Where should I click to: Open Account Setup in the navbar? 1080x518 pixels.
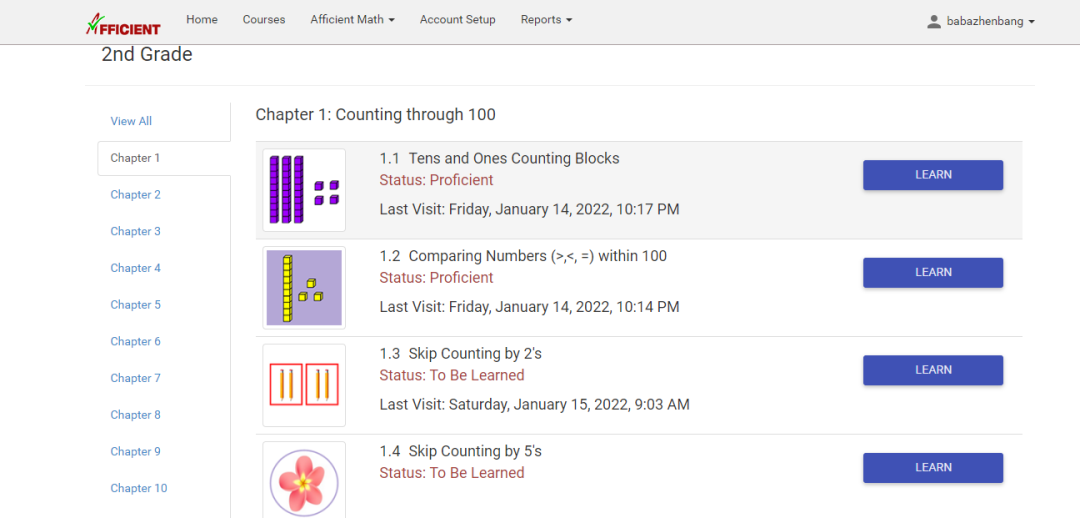[x=457, y=19]
